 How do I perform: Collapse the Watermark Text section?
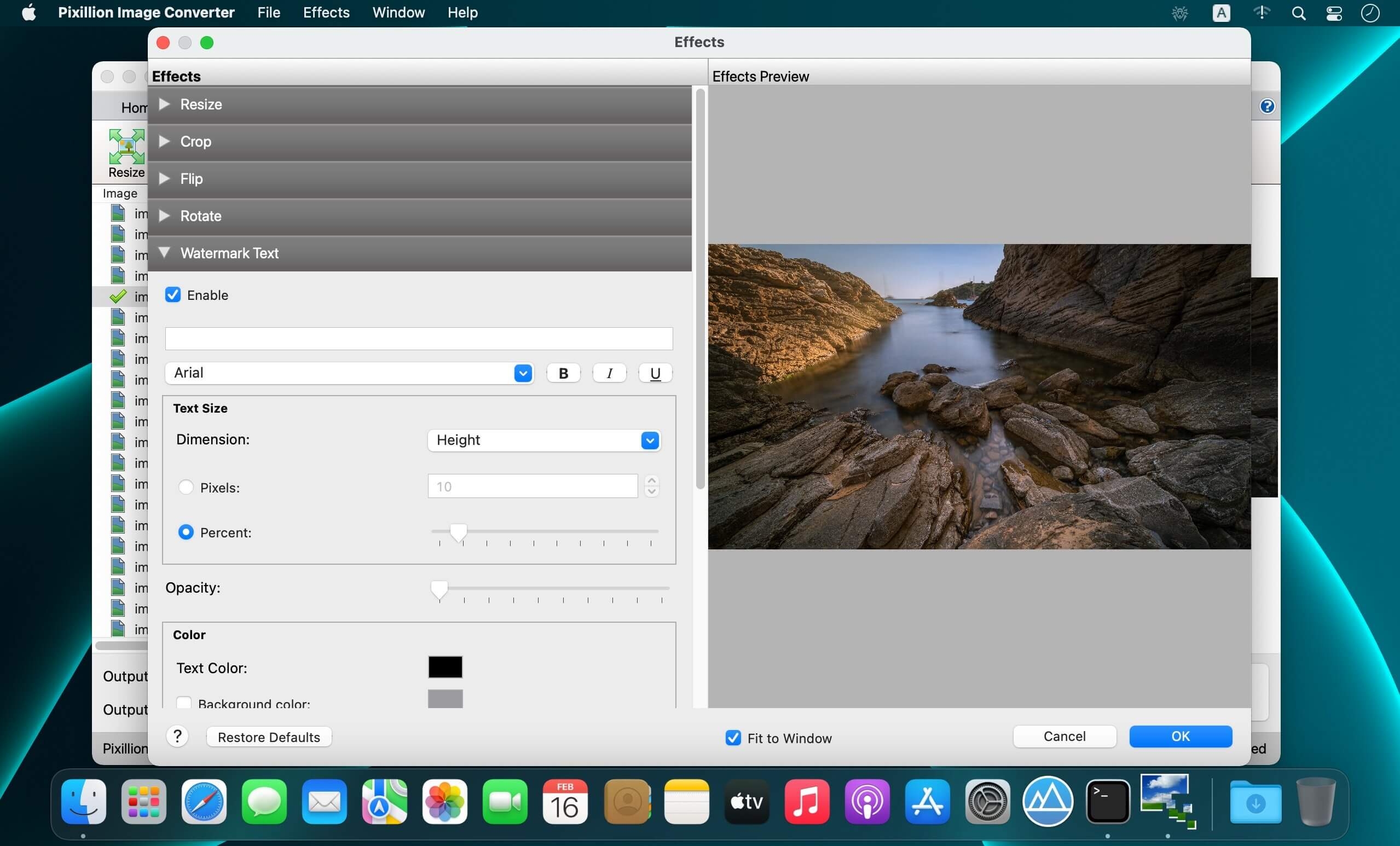(x=420, y=253)
